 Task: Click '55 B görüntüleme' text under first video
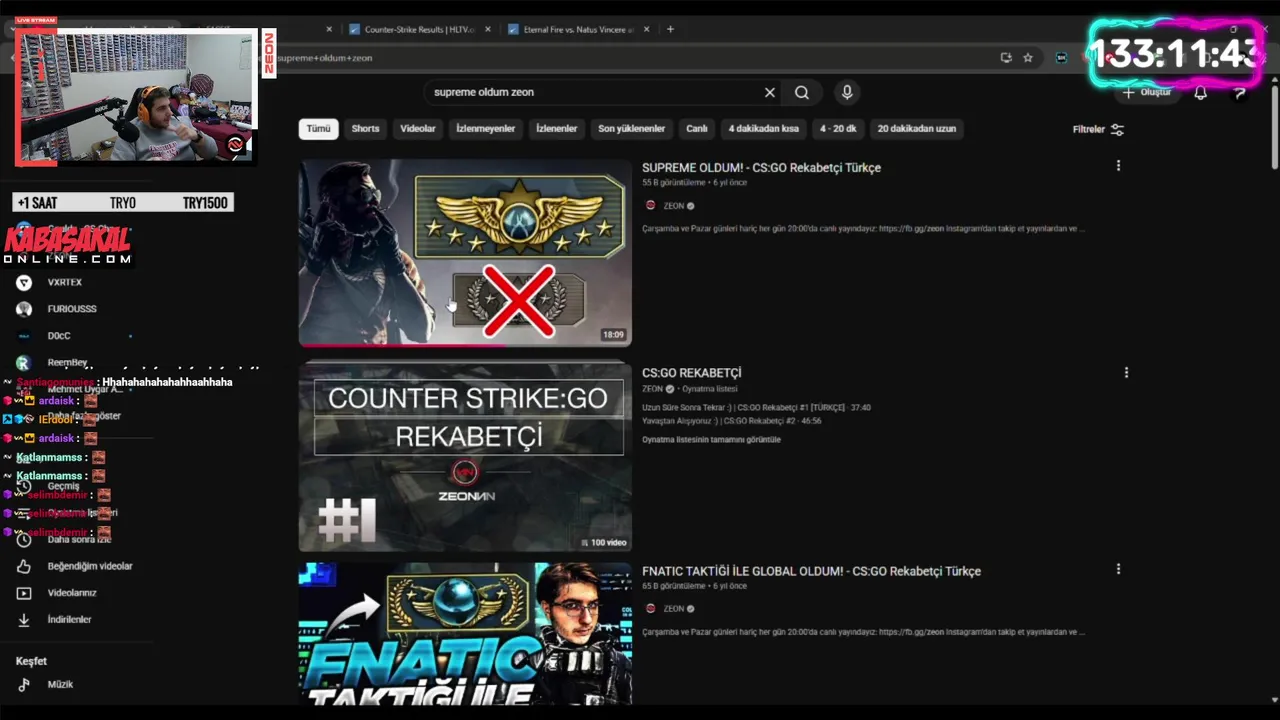coord(674,183)
